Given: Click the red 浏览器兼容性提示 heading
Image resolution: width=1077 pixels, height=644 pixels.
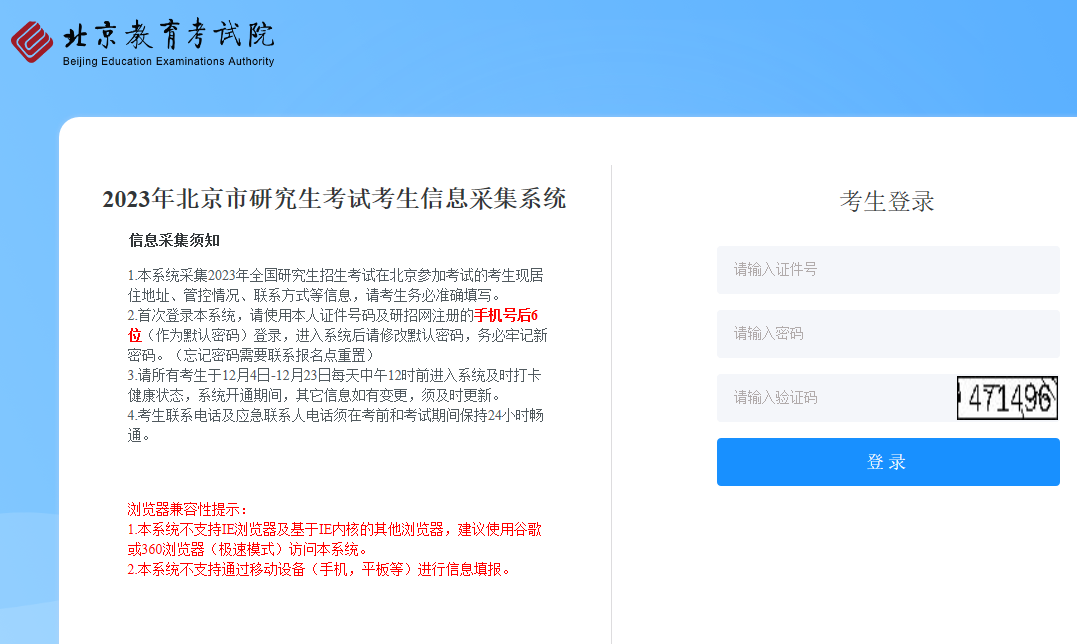Looking at the screenshot, I should [x=187, y=510].
